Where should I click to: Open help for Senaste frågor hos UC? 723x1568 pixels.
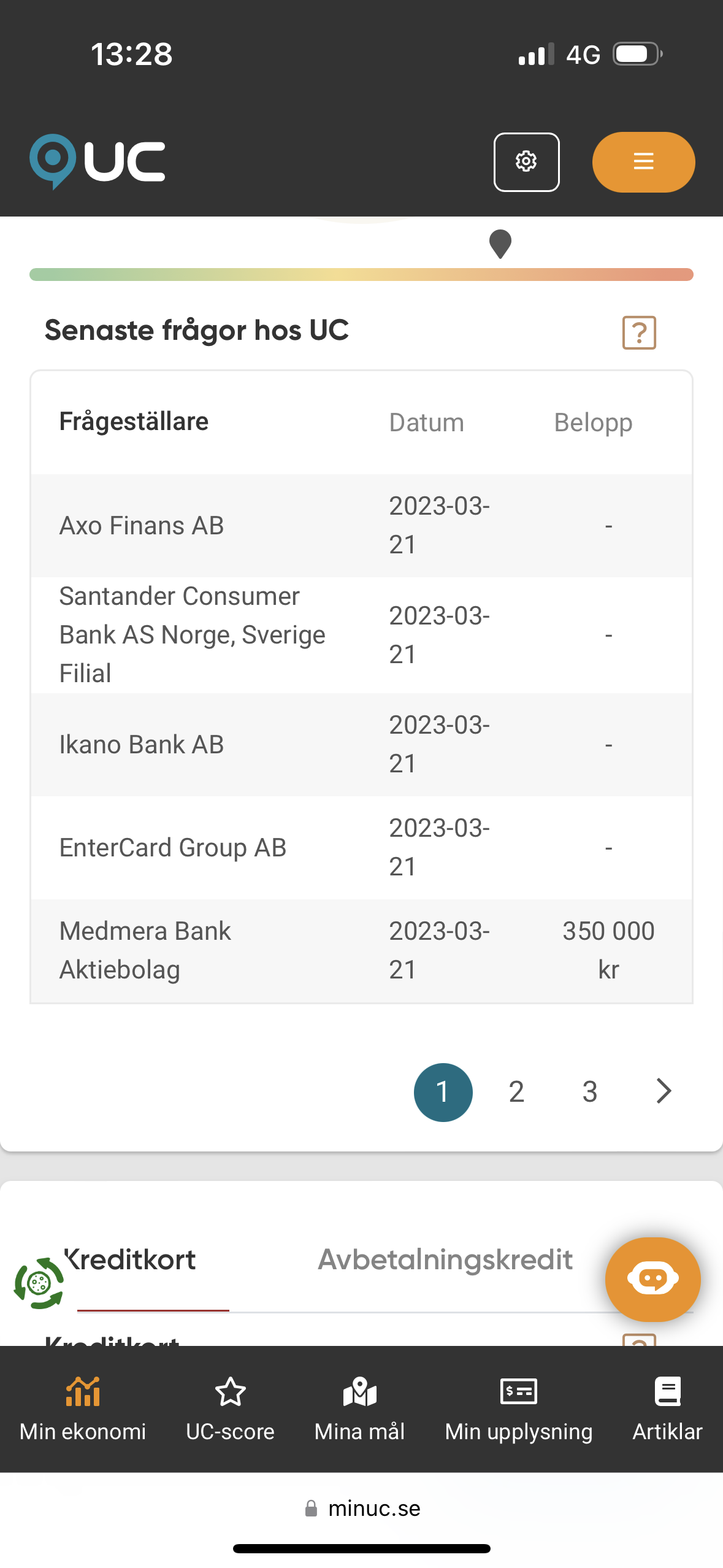(x=639, y=332)
